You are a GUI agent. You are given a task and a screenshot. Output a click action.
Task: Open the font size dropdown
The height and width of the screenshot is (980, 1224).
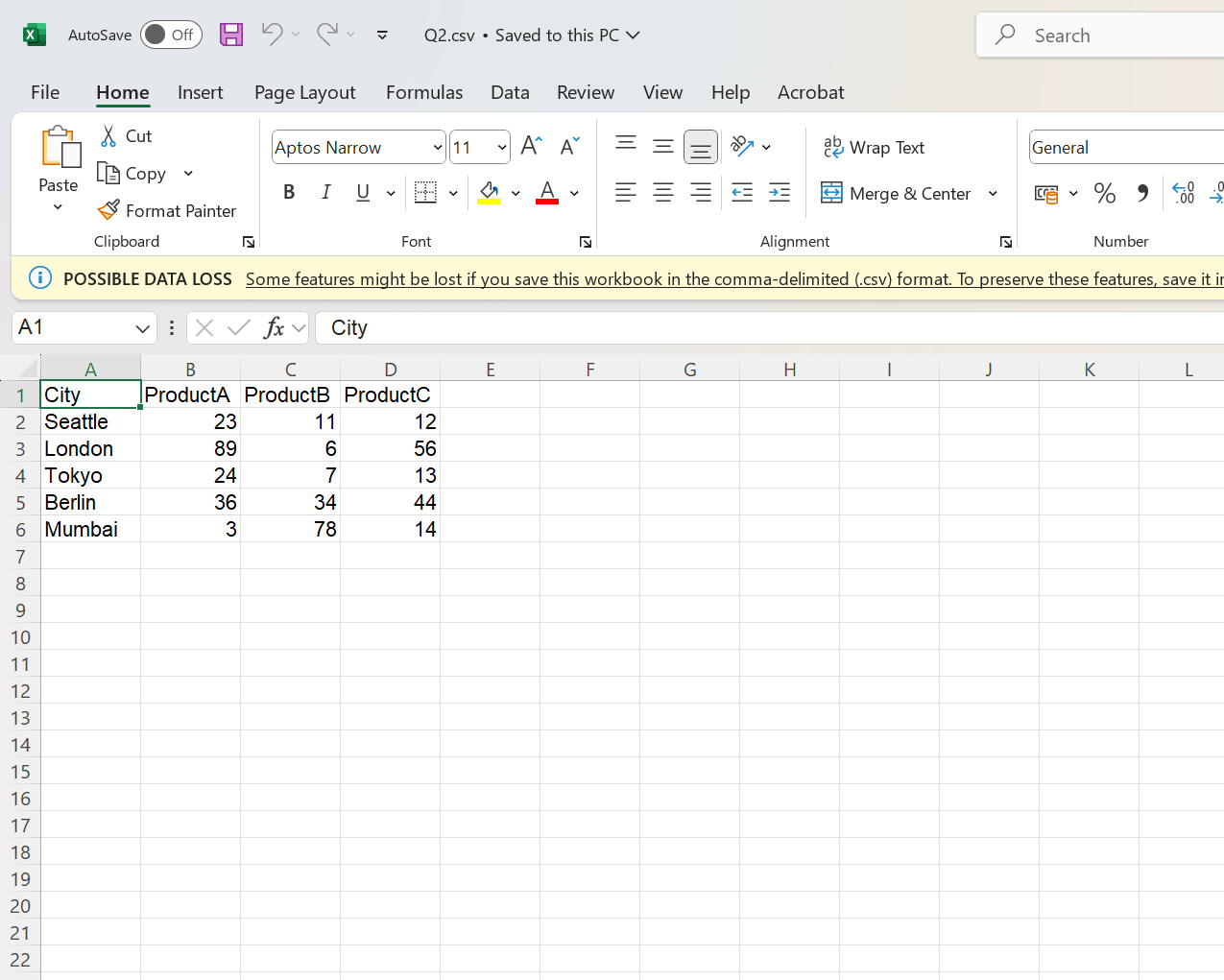coord(501,147)
